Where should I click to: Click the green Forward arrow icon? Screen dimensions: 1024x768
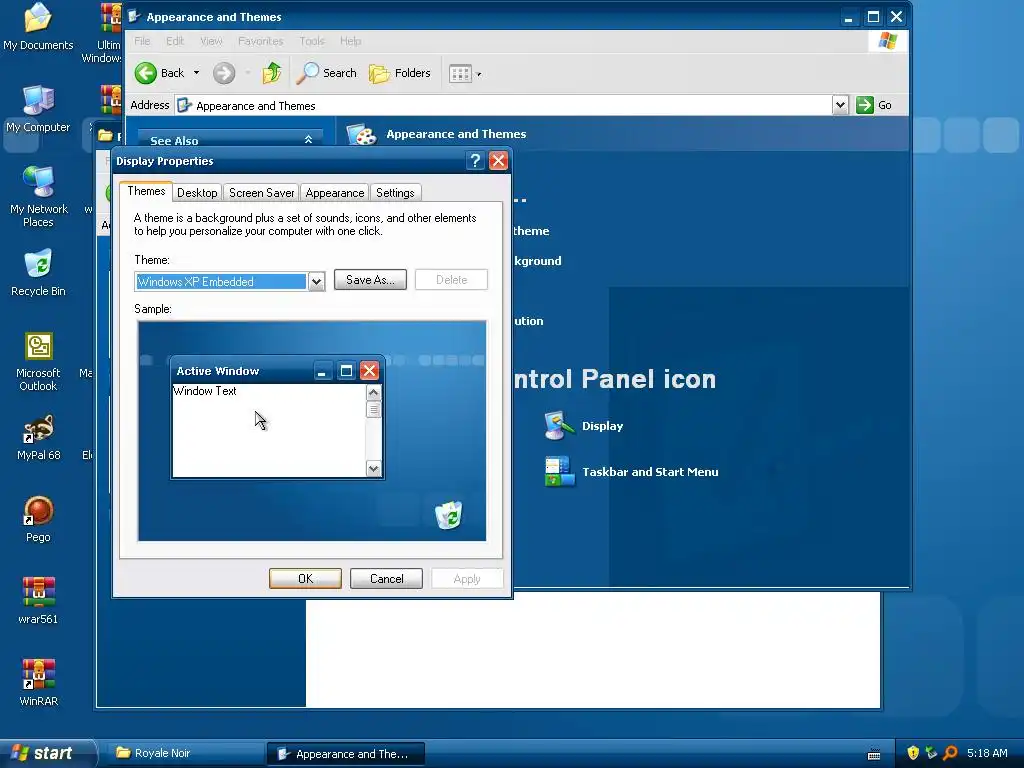click(x=224, y=73)
